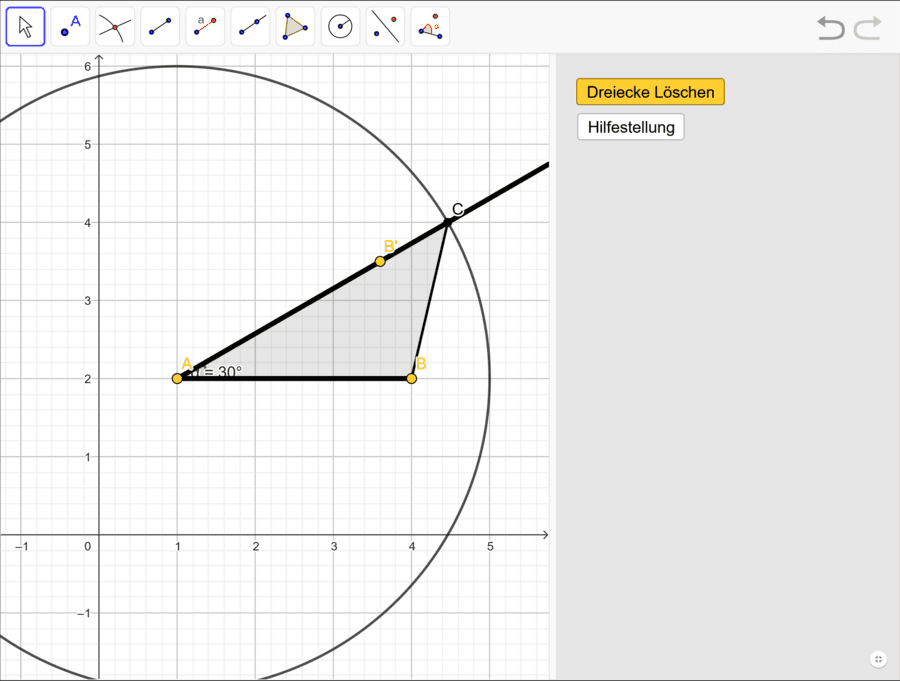Activate the Line through two points tool
Viewport: 900px width, 681px height.
point(250,27)
